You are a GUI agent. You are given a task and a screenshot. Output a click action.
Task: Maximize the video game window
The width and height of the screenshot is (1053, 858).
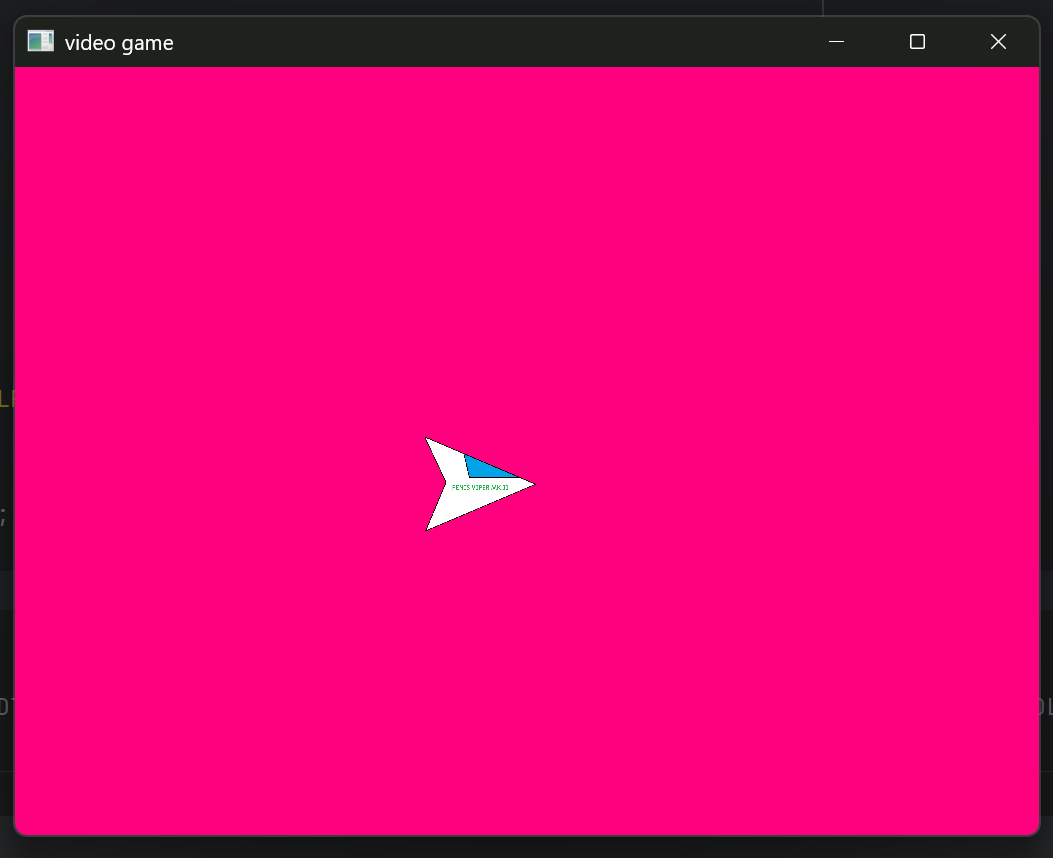[917, 42]
